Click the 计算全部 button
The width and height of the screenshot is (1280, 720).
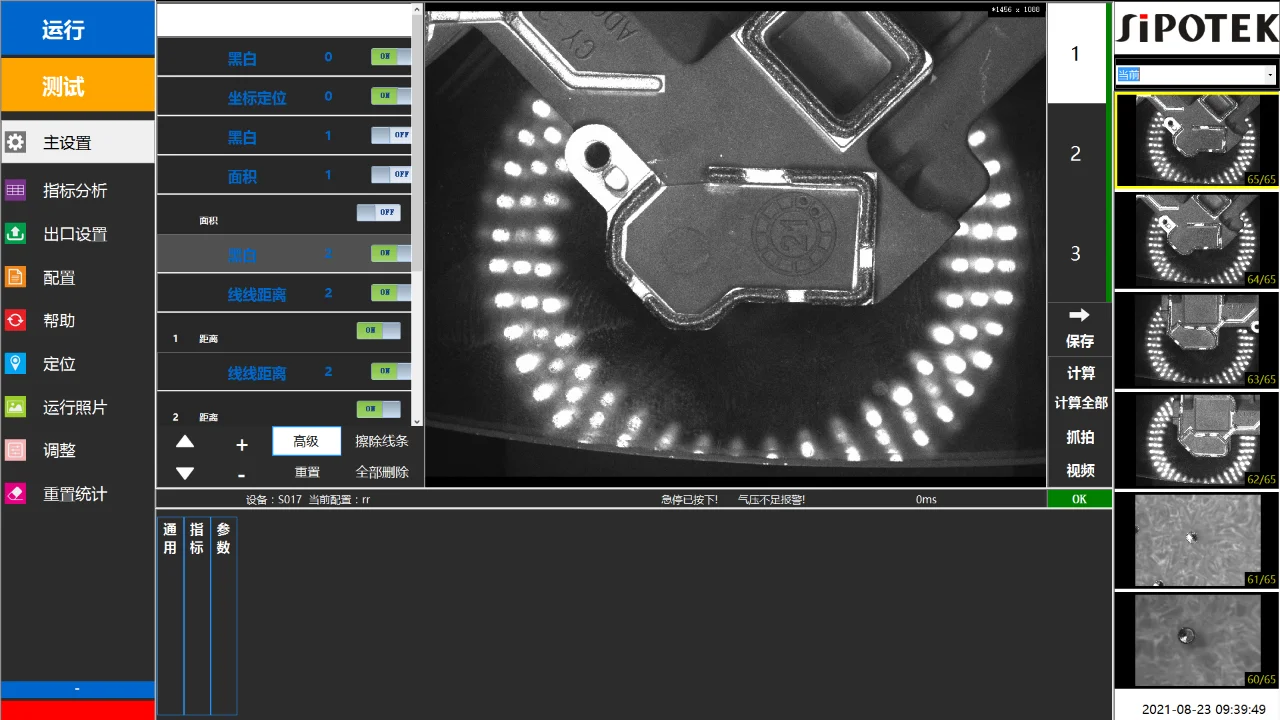pos(1080,403)
